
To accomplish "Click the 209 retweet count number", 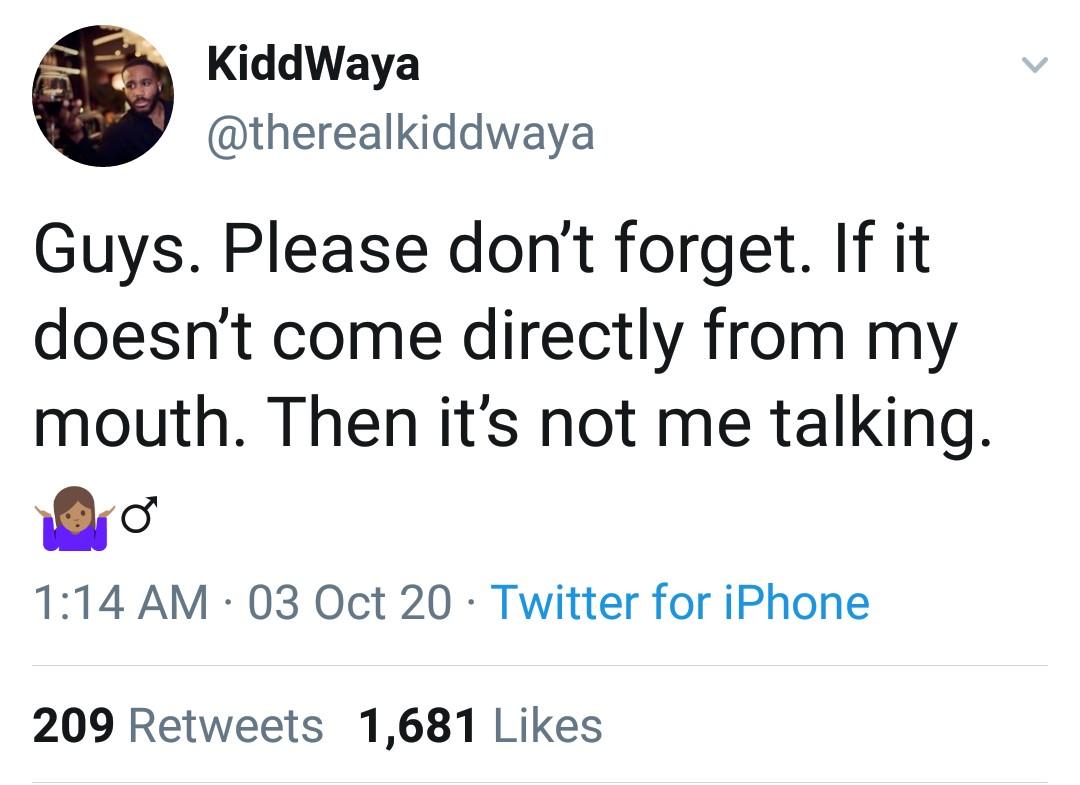I will [73, 726].
